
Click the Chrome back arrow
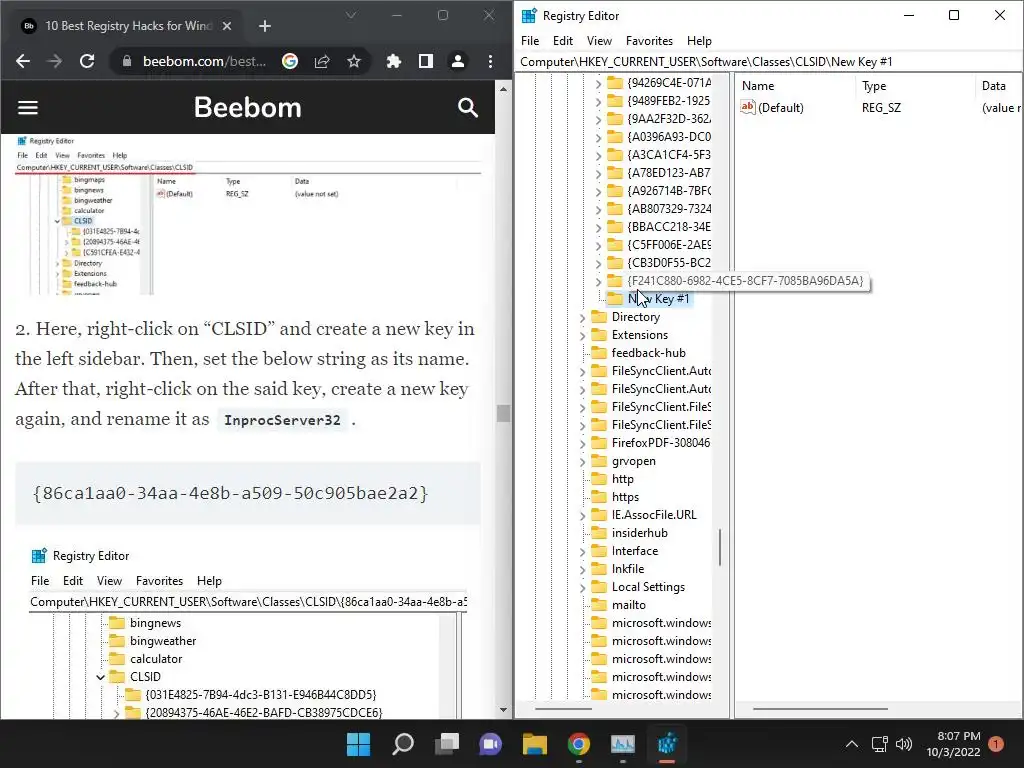[23, 61]
